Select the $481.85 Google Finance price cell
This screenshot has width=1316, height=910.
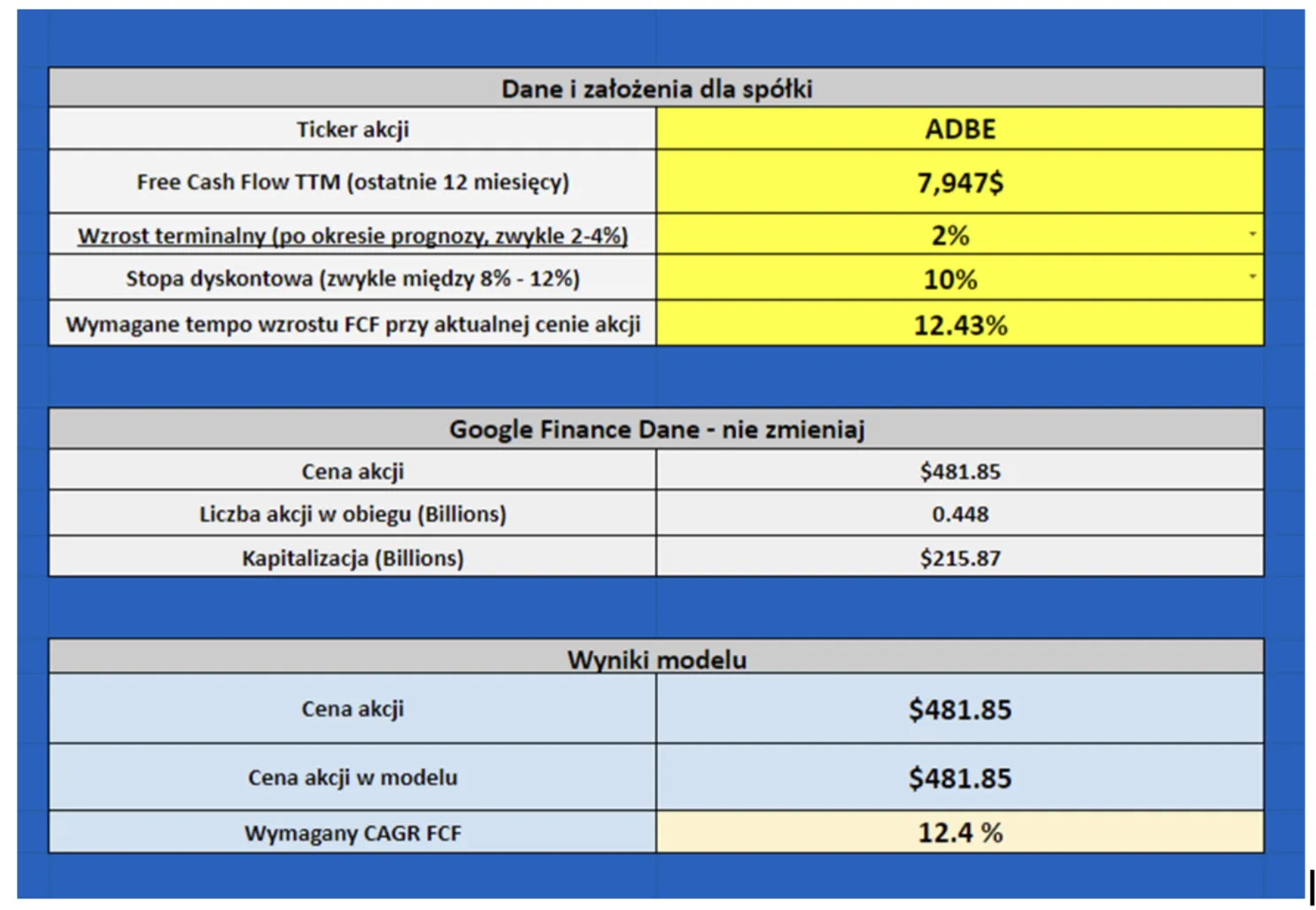click(960, 471)
